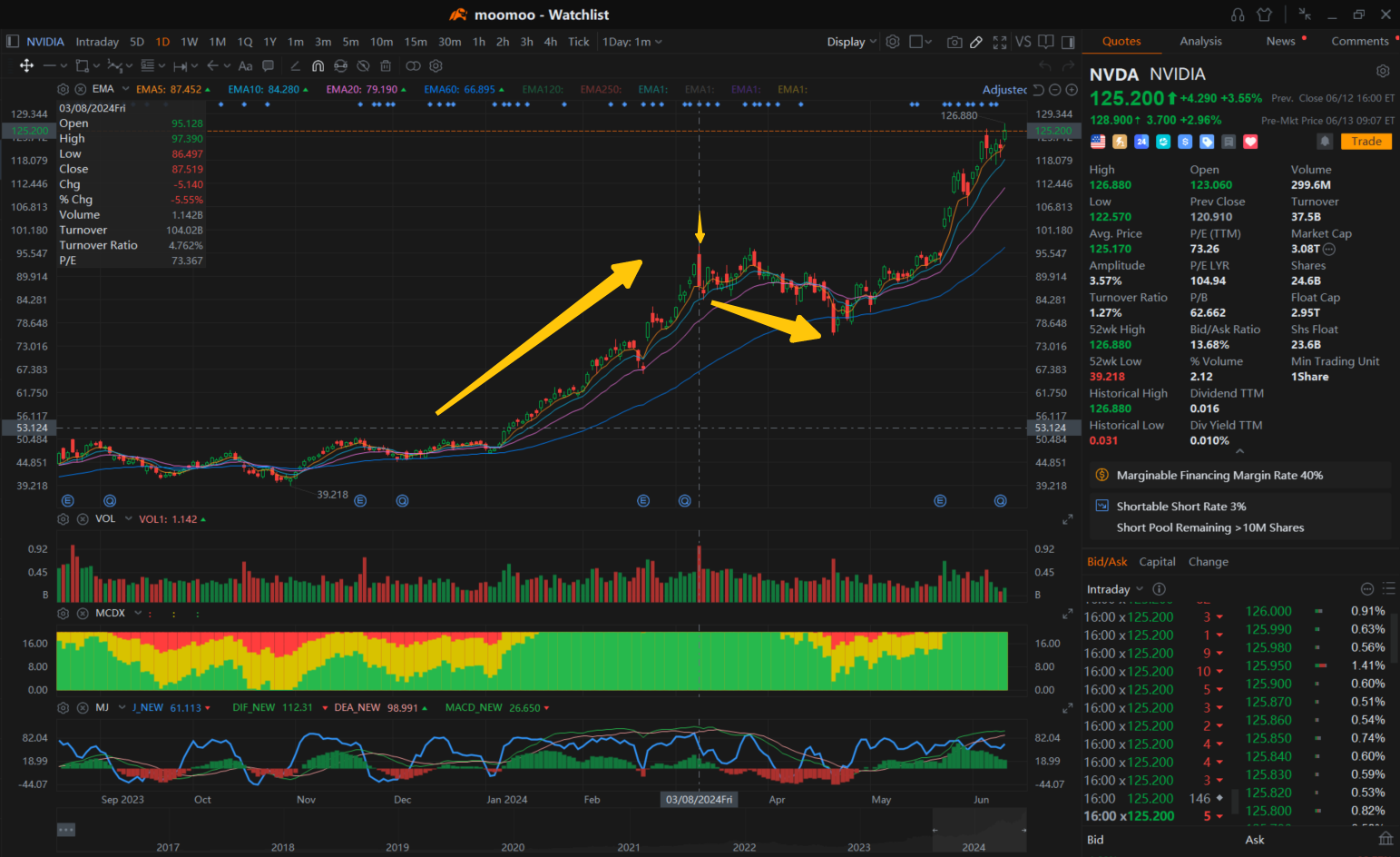Switch to the Analysis tab
The height and width of the screenshot is (857, 1400).
pos(1200,41)
